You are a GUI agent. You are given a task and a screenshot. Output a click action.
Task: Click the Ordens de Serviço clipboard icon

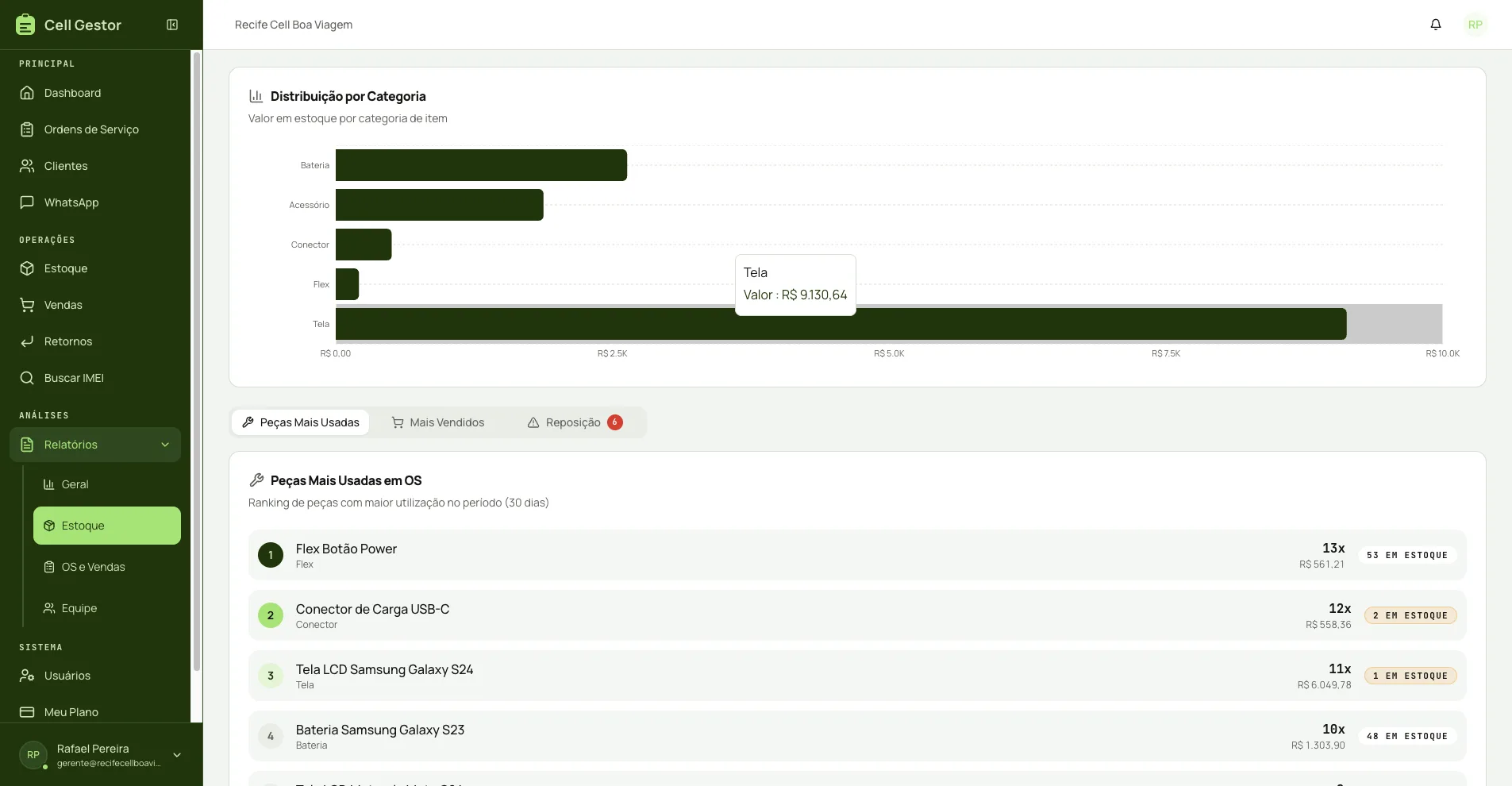pos(27,129)
